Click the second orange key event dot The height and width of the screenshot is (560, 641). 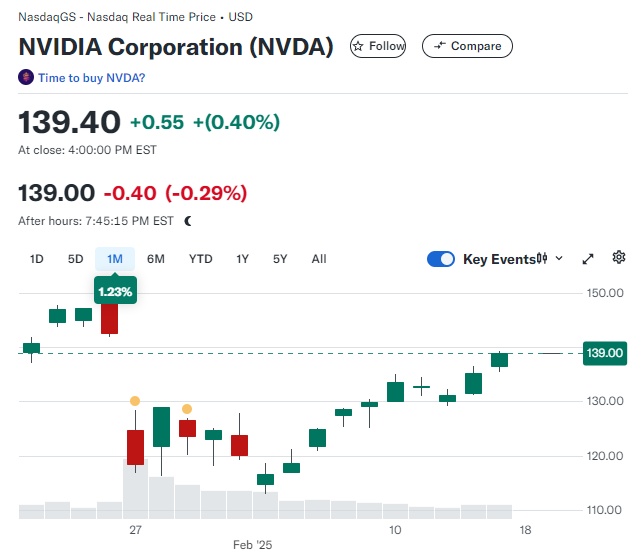187,409
